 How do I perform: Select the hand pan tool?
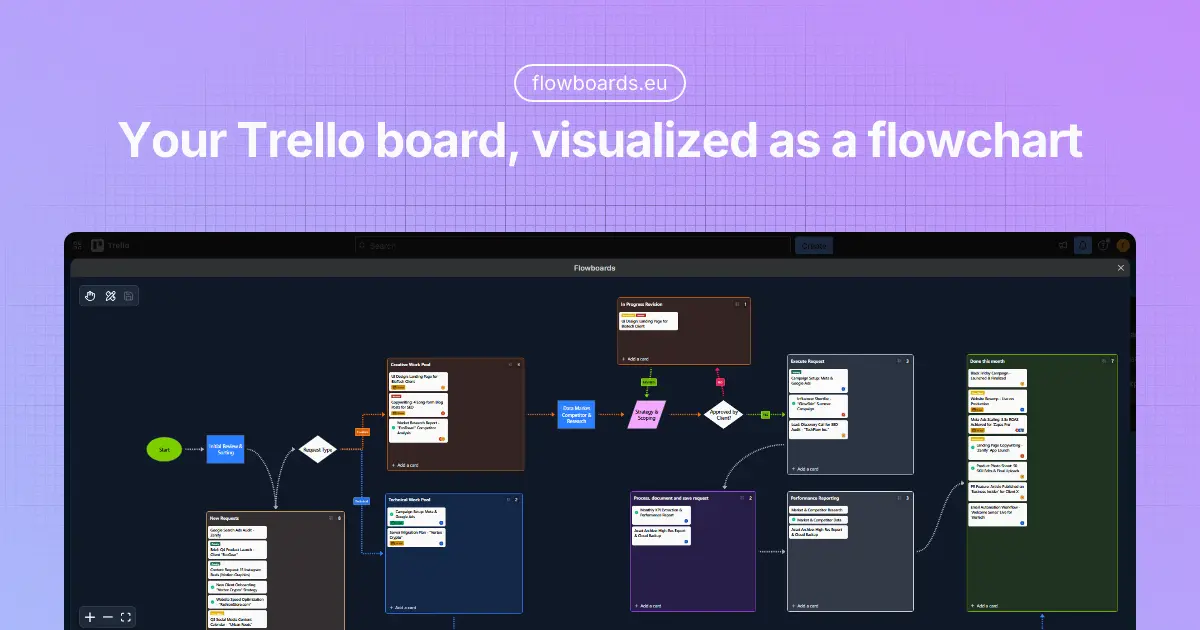[91, 296]
